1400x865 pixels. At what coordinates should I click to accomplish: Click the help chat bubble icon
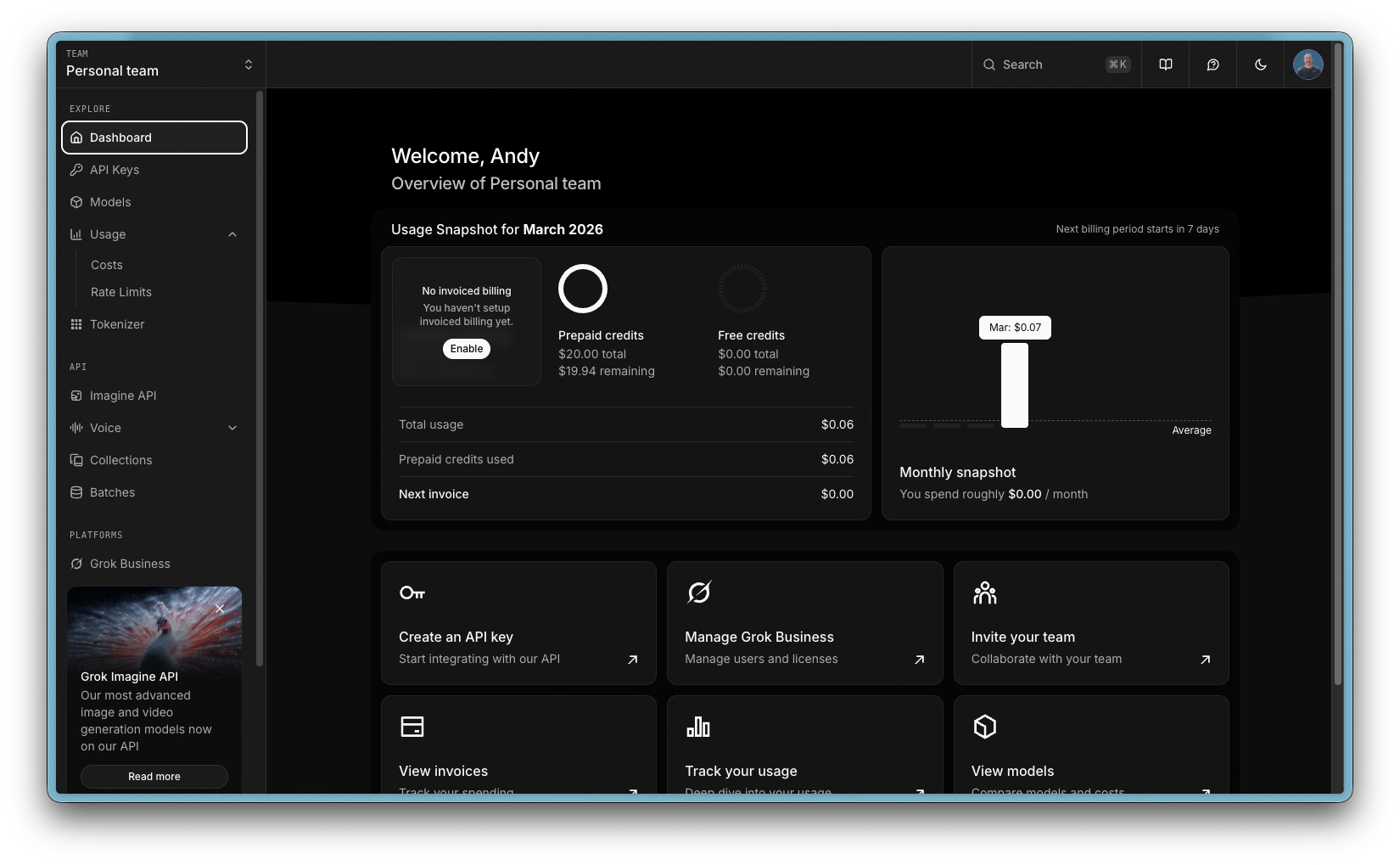(1213, 65)
